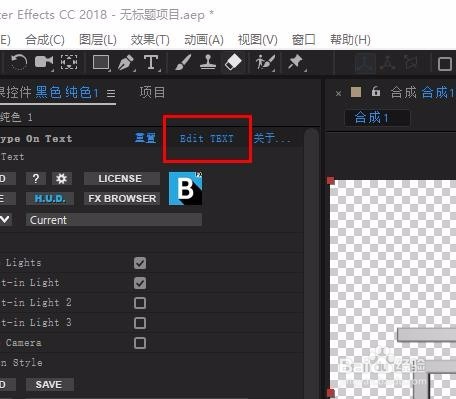
Task: Click the 重置 reset link
Action: pos(145,138)
